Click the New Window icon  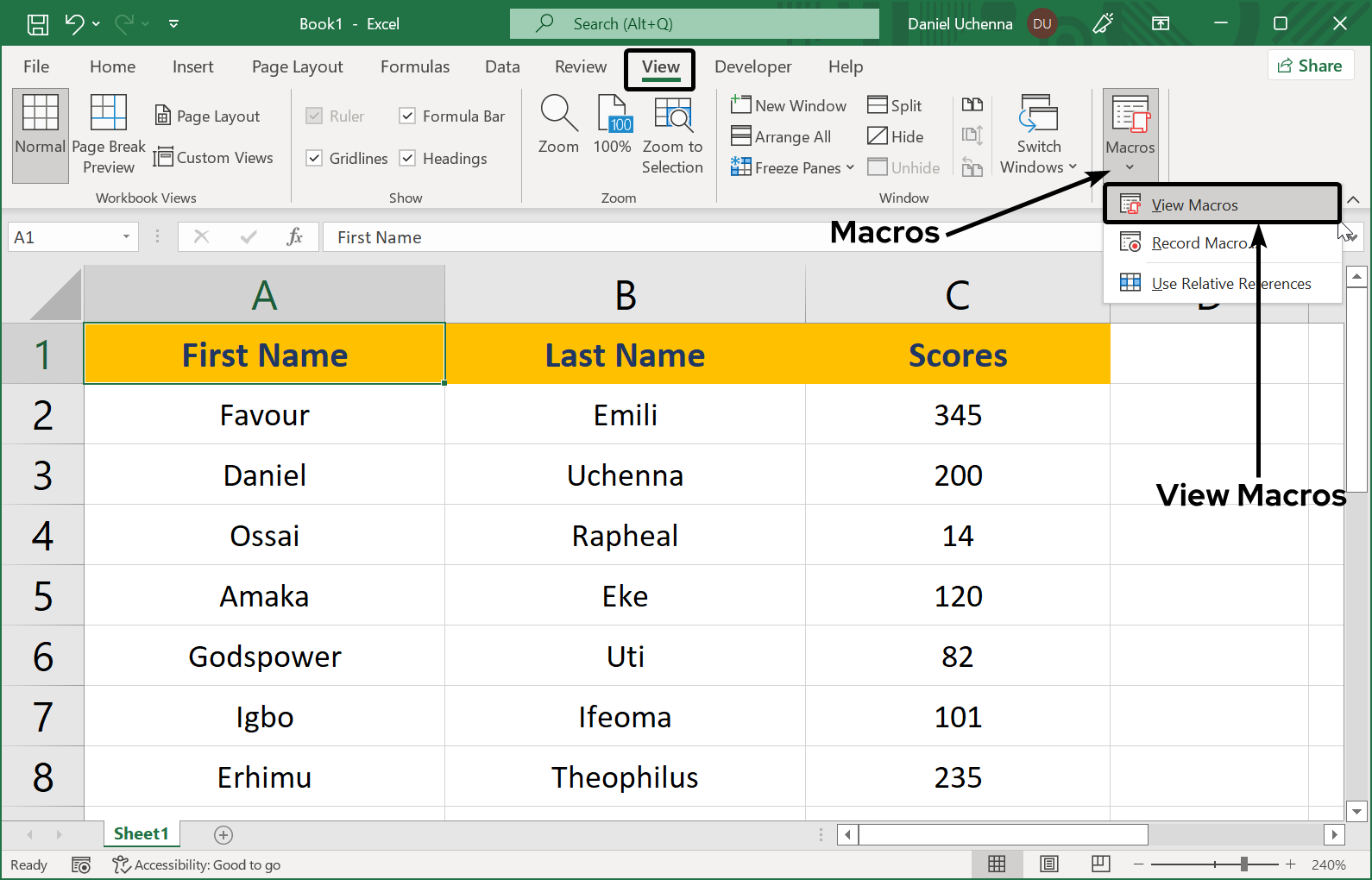pyautogui.click(x=740, y=105)
